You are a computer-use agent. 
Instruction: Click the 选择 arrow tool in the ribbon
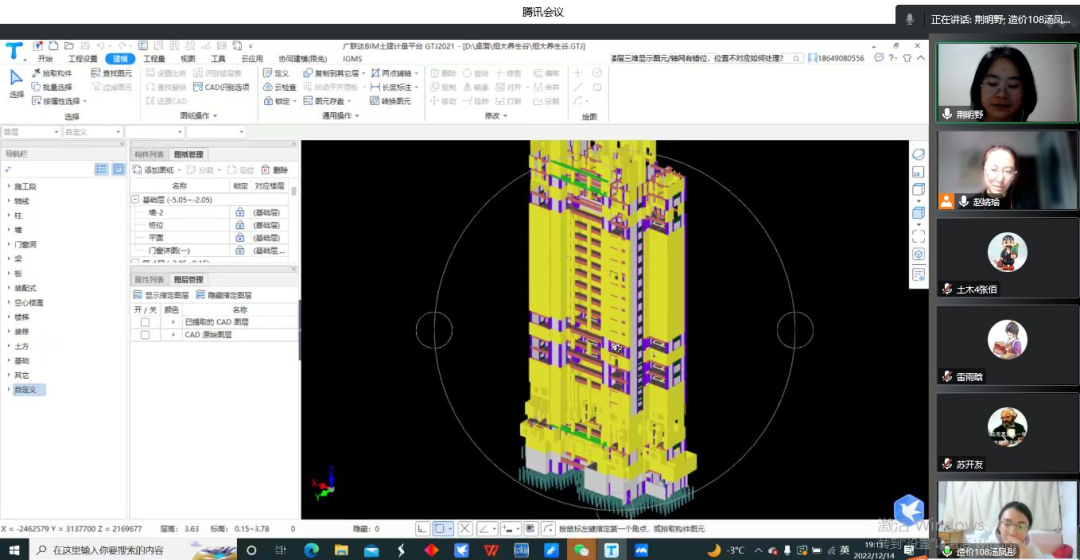pyautogui.click(x=17, y=83)
